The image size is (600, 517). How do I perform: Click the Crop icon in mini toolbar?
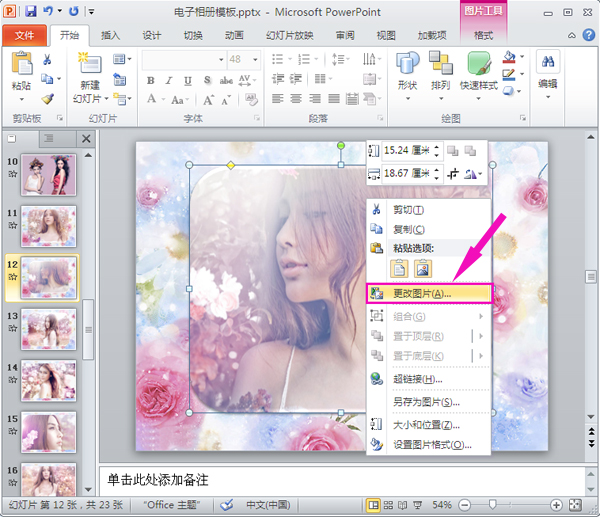(x=453, y=174)
